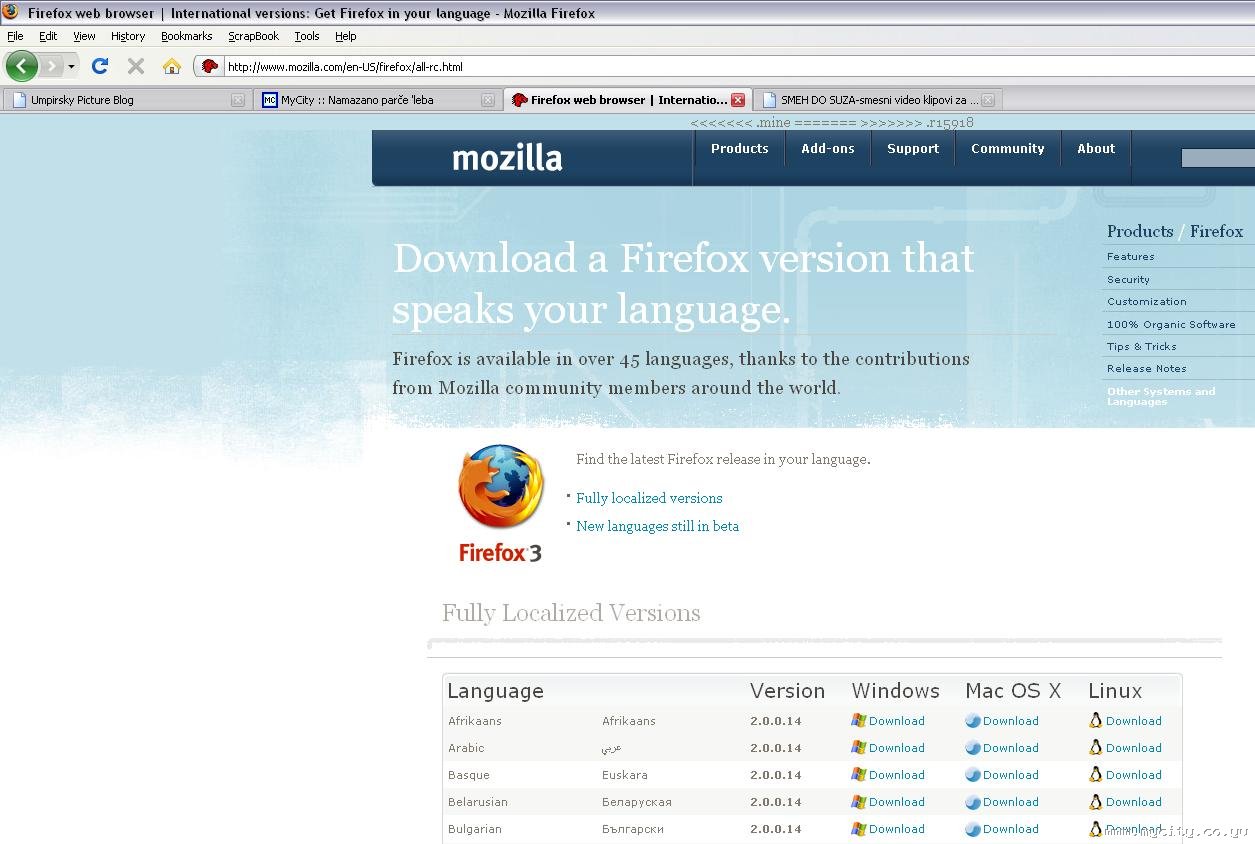The image size is (1255, 844).
Task: Click Linux penguin icon in Arabic row
Action: (1095, 748)
